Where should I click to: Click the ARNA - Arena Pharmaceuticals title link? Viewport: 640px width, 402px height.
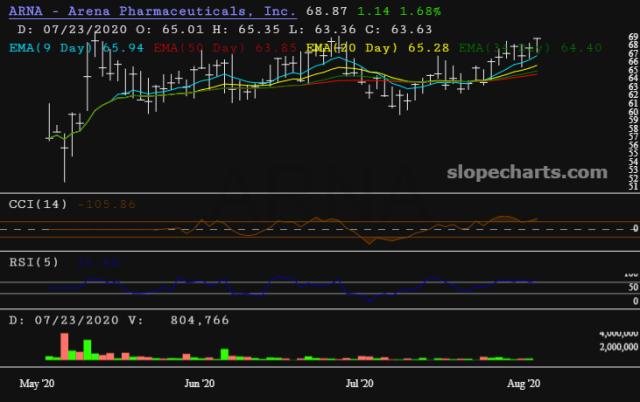[x=150, y=11]
